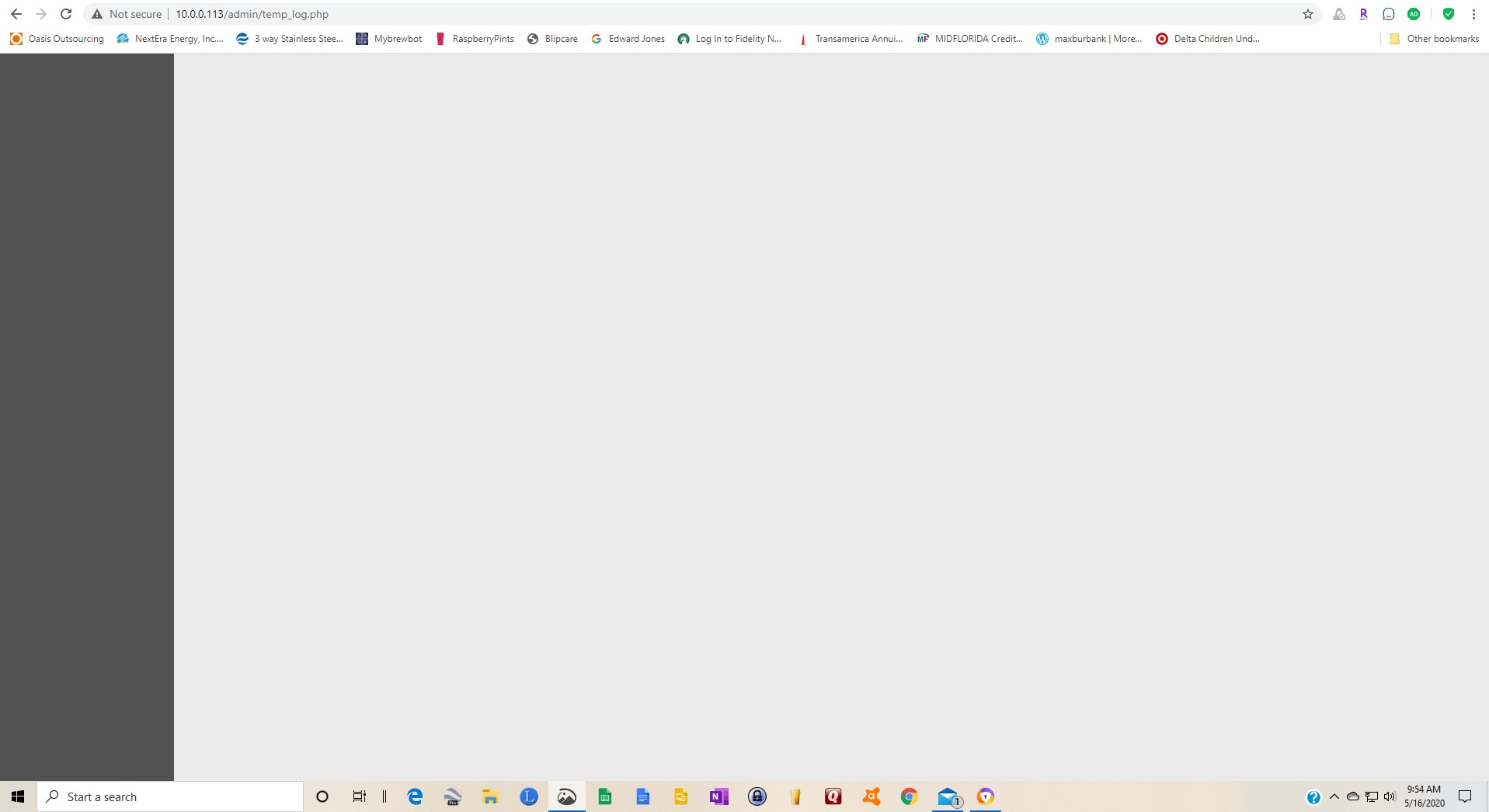Image resolution: width=1489 pixels, height=812 pixels.
Task: Click the blue help question mark tray icon
Action: (1313, 797)
